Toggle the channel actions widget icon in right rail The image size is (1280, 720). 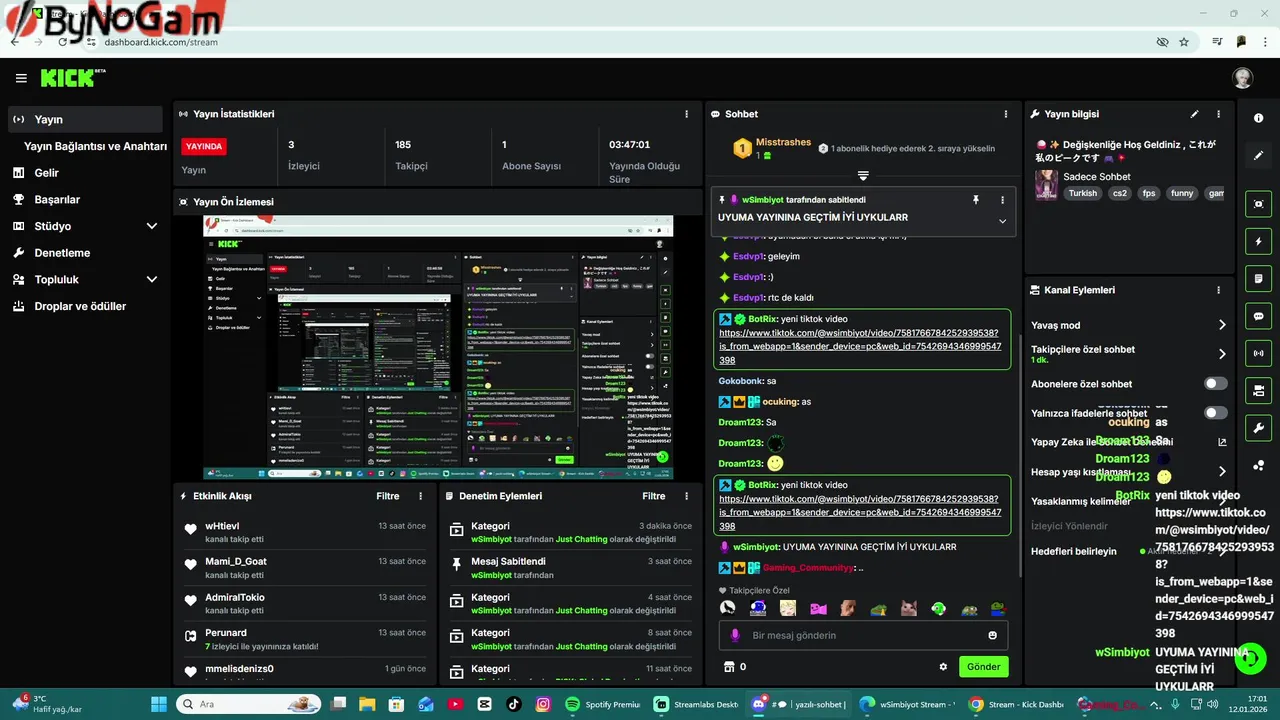(1258, 389)
